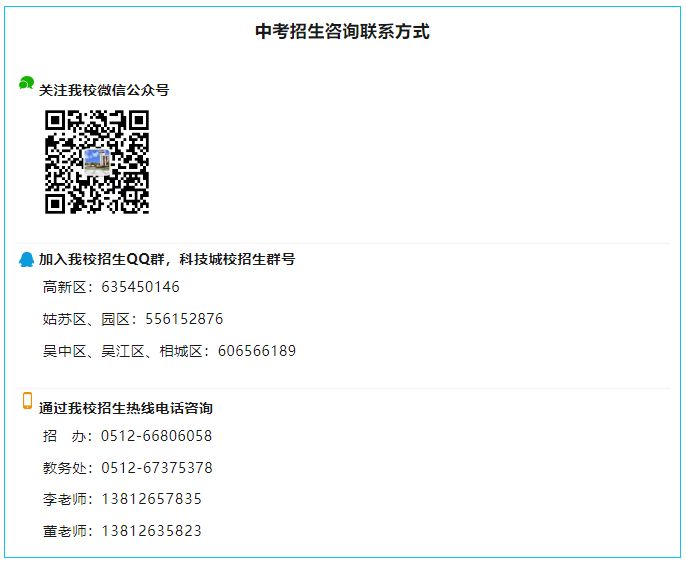Click the orange mobile phone icon
This screenshot has height=562, width=686.
[x=27, y=401]
